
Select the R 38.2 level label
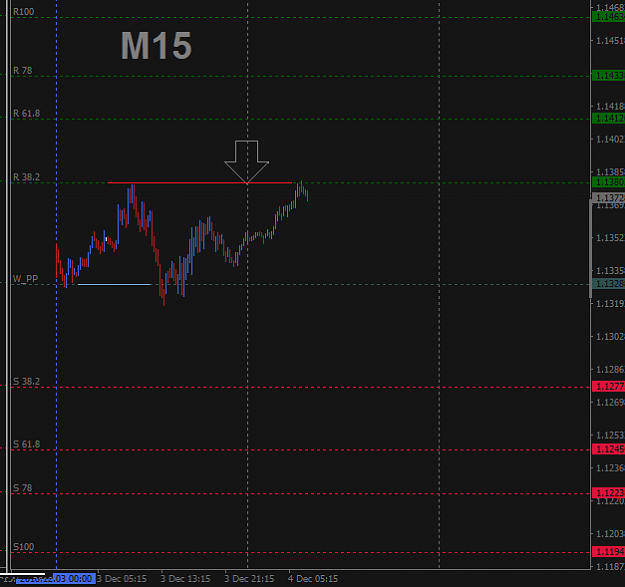(x=27, y=177)
